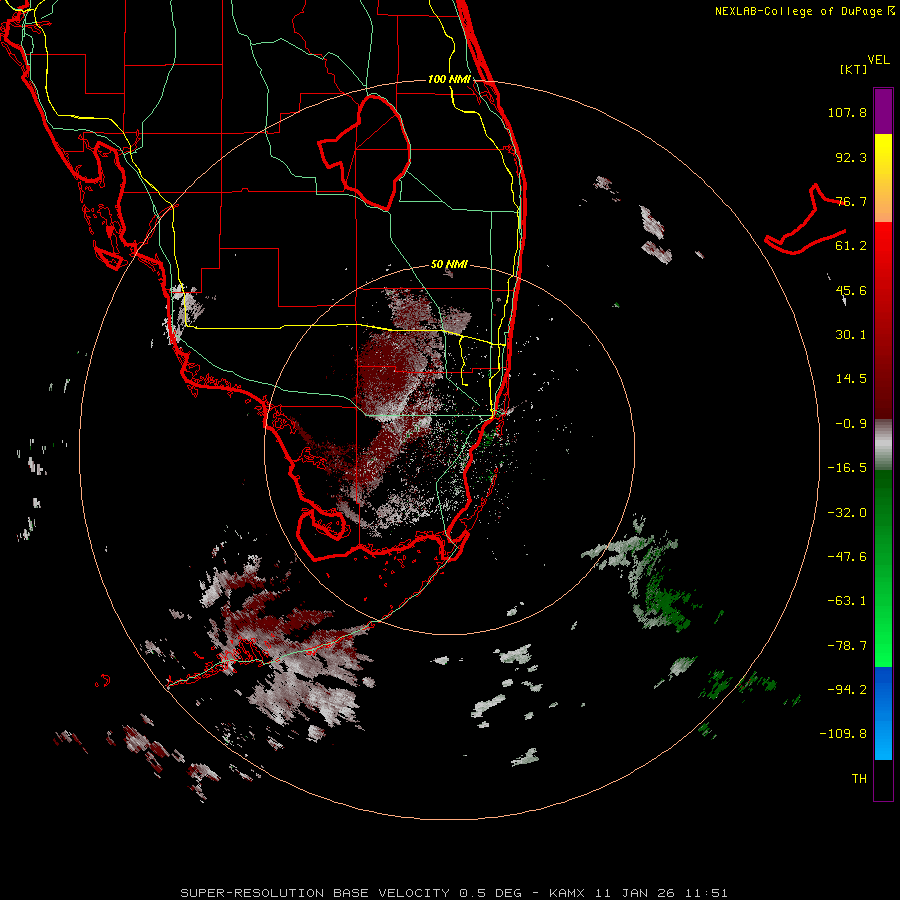The image size is (900, 900).
Task: Click the -78.7 velocity scale value
Action: click(x=847, y=646)
